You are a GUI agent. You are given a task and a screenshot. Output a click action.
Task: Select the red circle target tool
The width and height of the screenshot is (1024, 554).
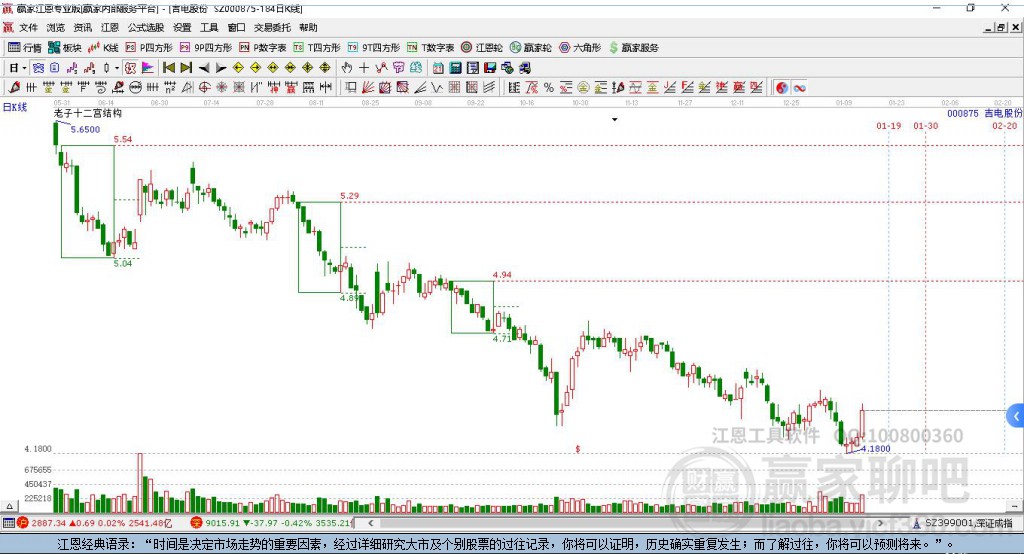click(x=204, y=88)
